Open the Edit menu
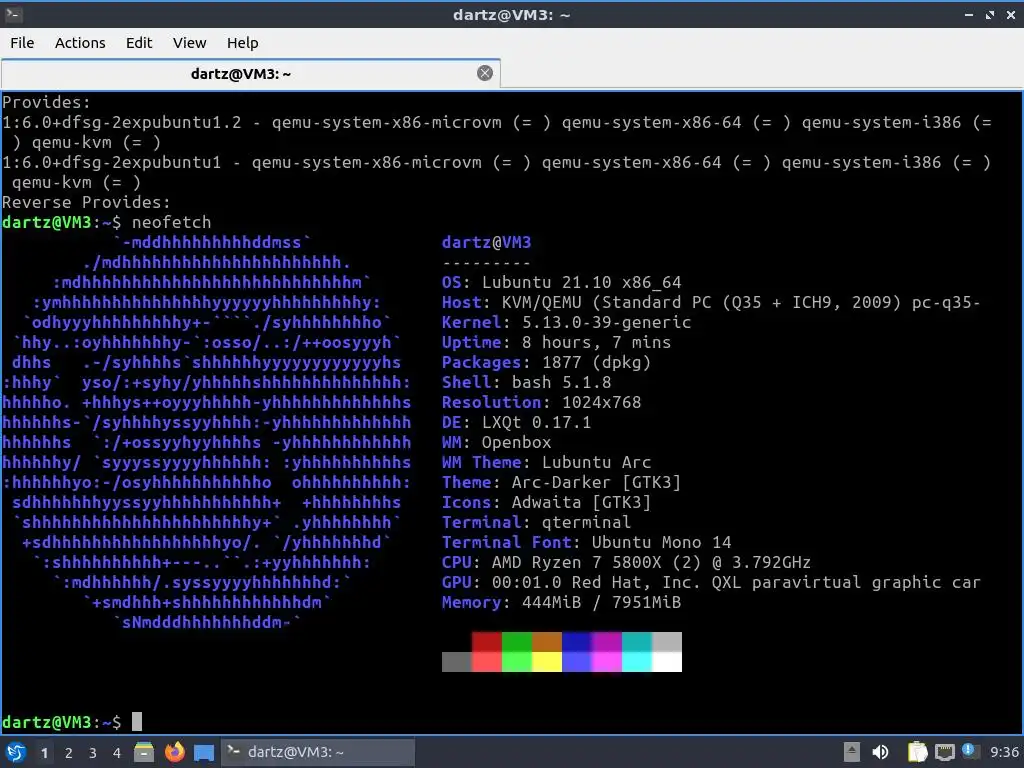Image resolution: width=1024 pixels, height=768 pixels. point(139,43)
